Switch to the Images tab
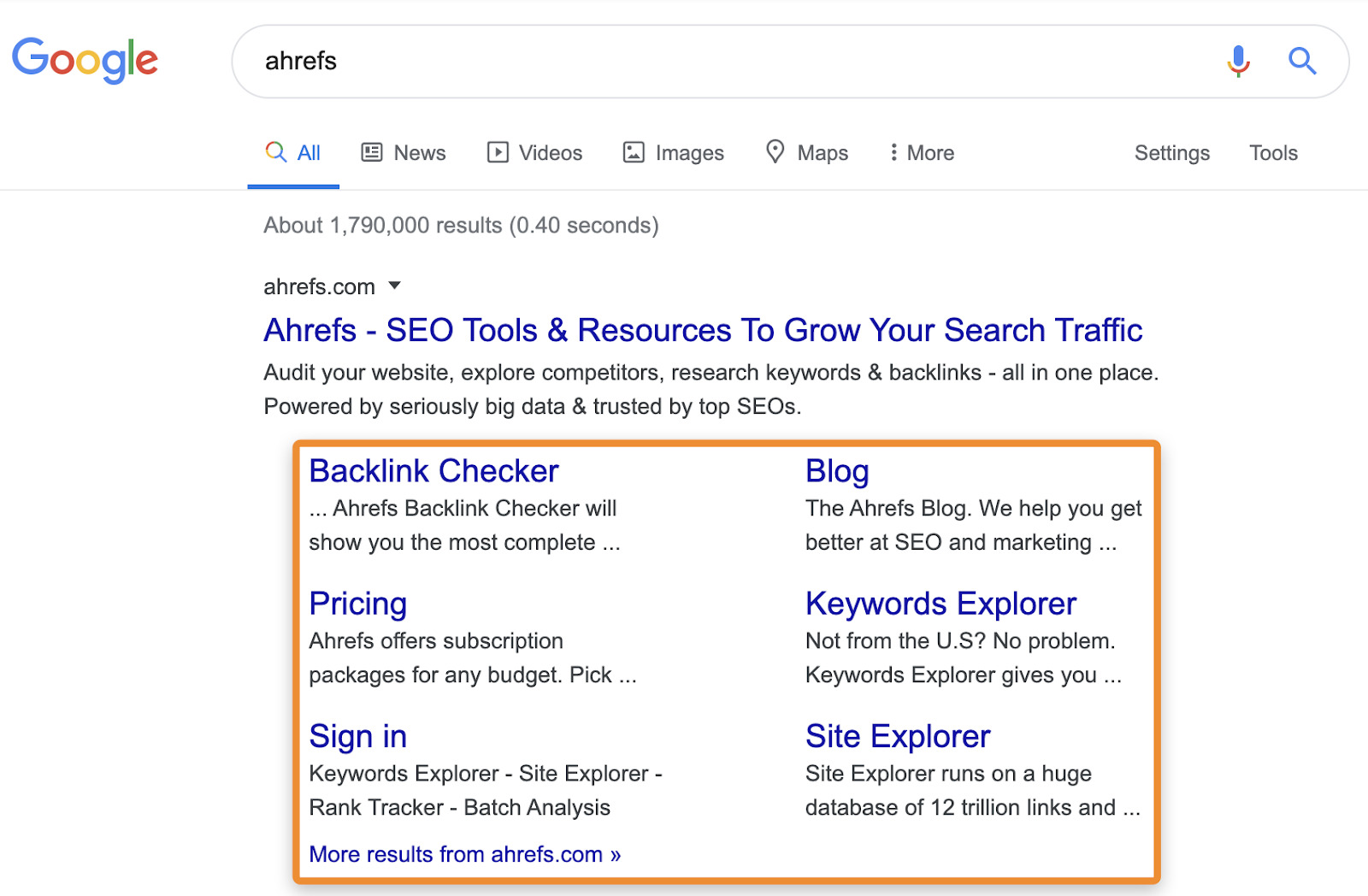This screenshot has width=1368, height=896. click(x=688, y=152)
